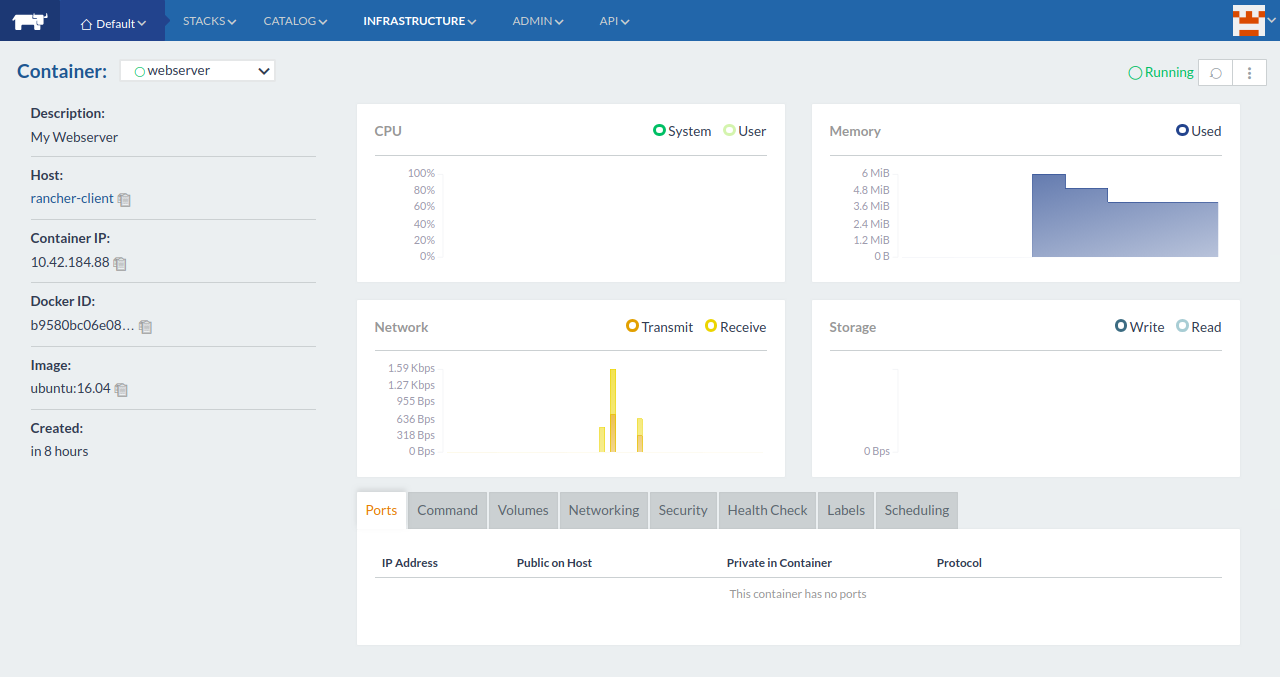Click the Private in Container header

(779, 563)
